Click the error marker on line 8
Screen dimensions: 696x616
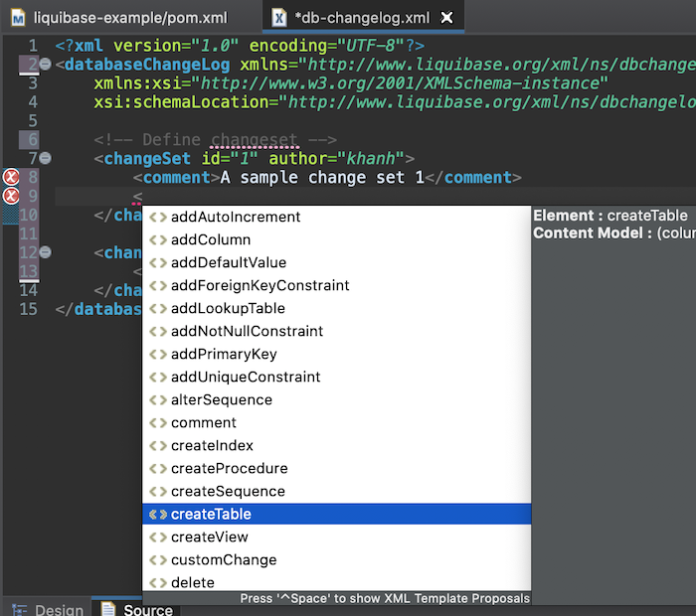coord(11,177)
